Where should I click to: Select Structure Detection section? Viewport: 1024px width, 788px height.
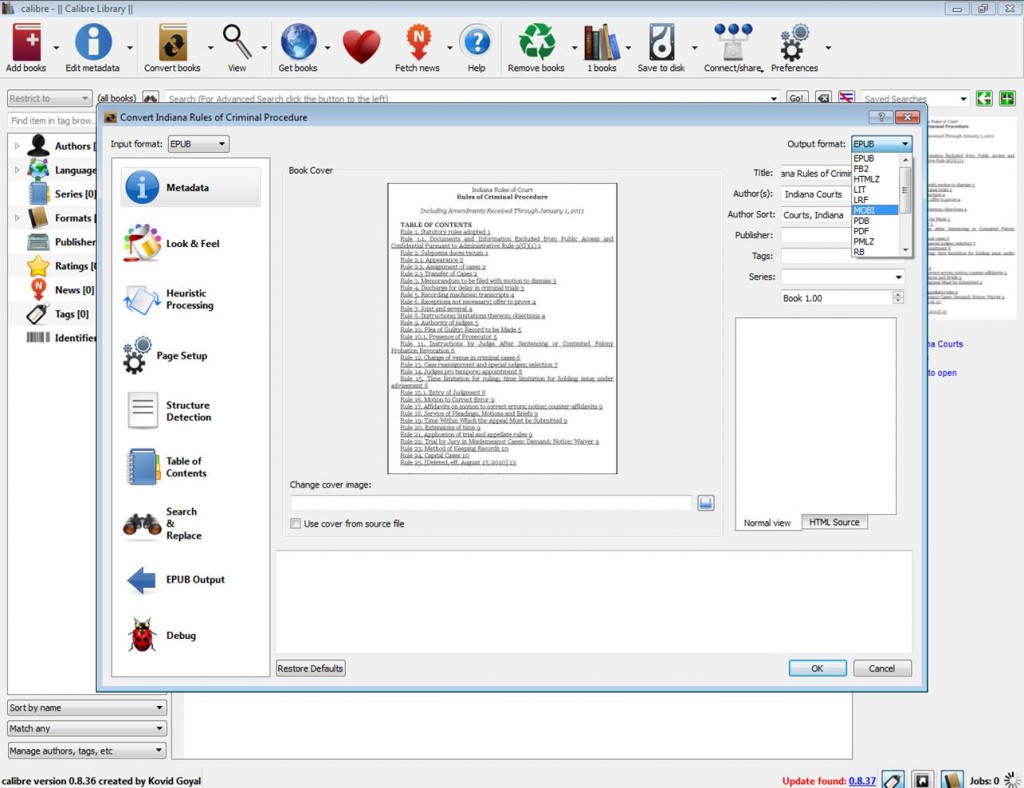(x=191, y=411)
